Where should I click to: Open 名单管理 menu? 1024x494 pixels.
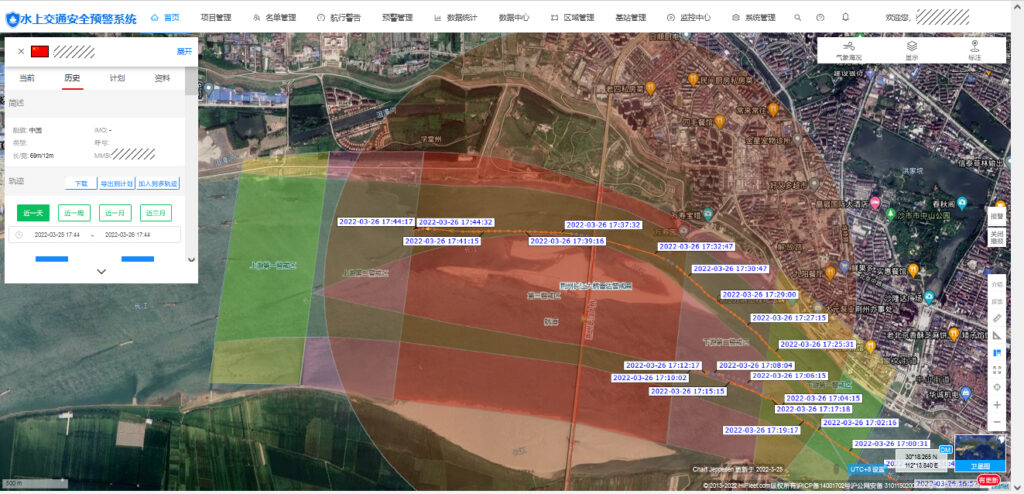coord(274,18)
